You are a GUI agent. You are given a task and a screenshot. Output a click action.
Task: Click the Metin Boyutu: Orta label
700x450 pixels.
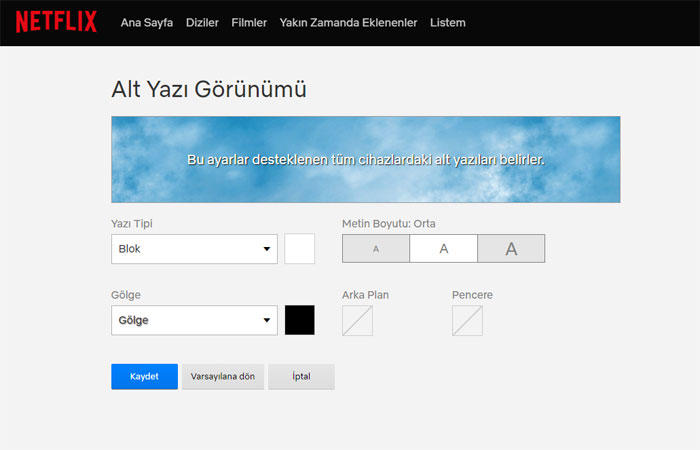pyautogui.click(x=389, y=224)
